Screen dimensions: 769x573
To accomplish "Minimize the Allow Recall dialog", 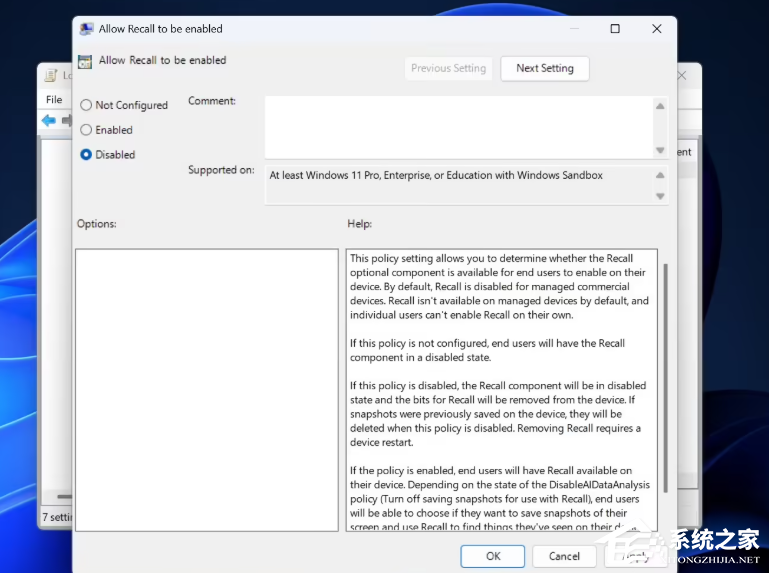I will (573, 29).
